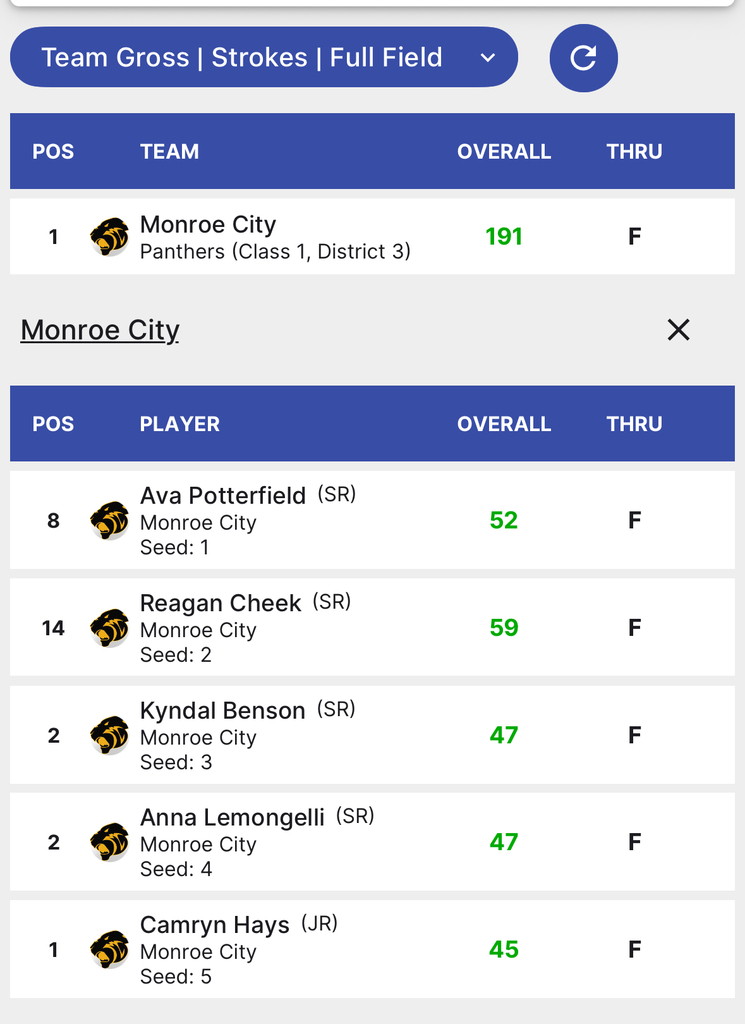This screenshot has height=1024, width=745.
Task: Select player Ava Potterfield's name
Action: (223, 496)
